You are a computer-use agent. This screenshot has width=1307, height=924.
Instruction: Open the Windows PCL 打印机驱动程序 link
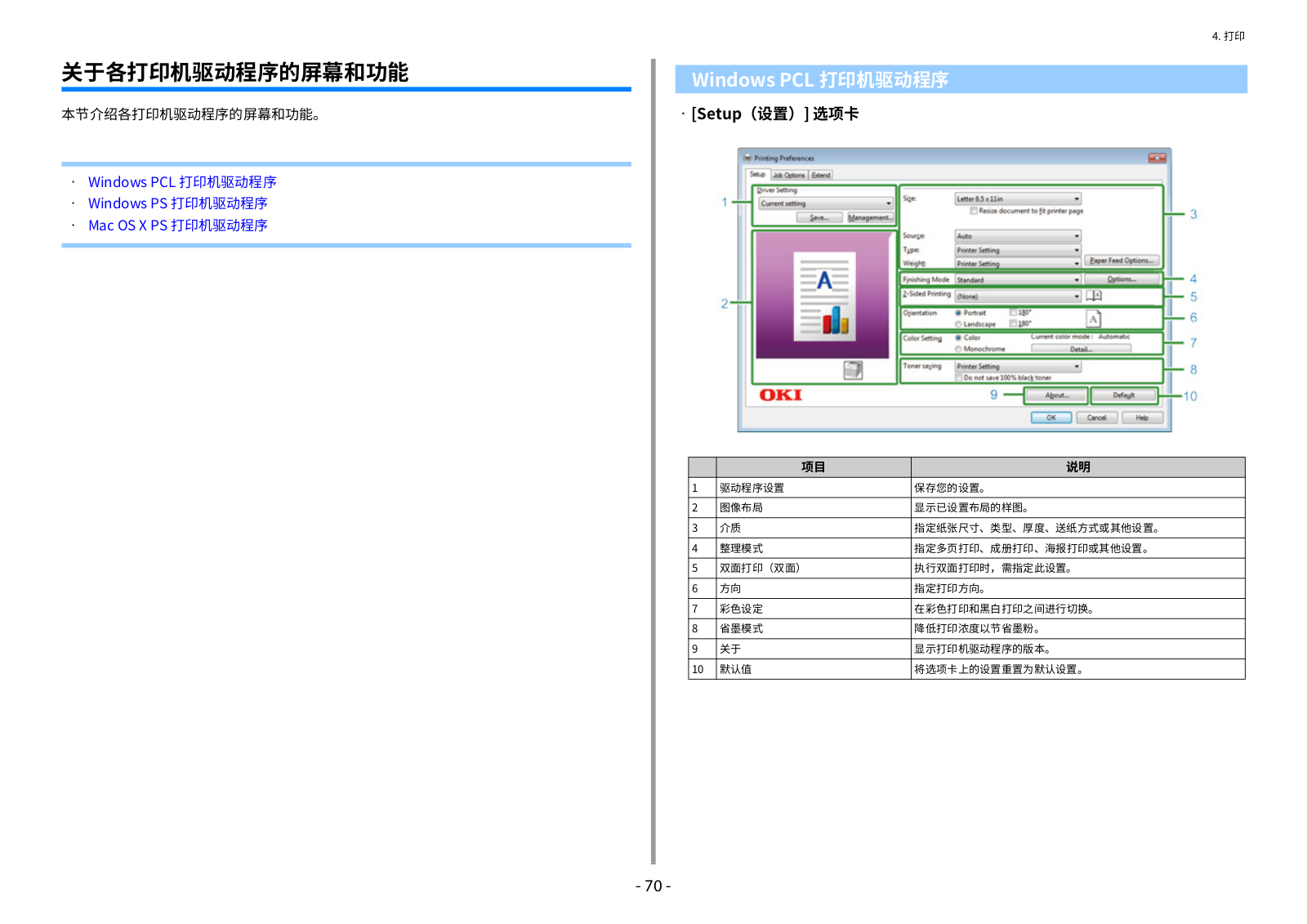coord(182,182)
